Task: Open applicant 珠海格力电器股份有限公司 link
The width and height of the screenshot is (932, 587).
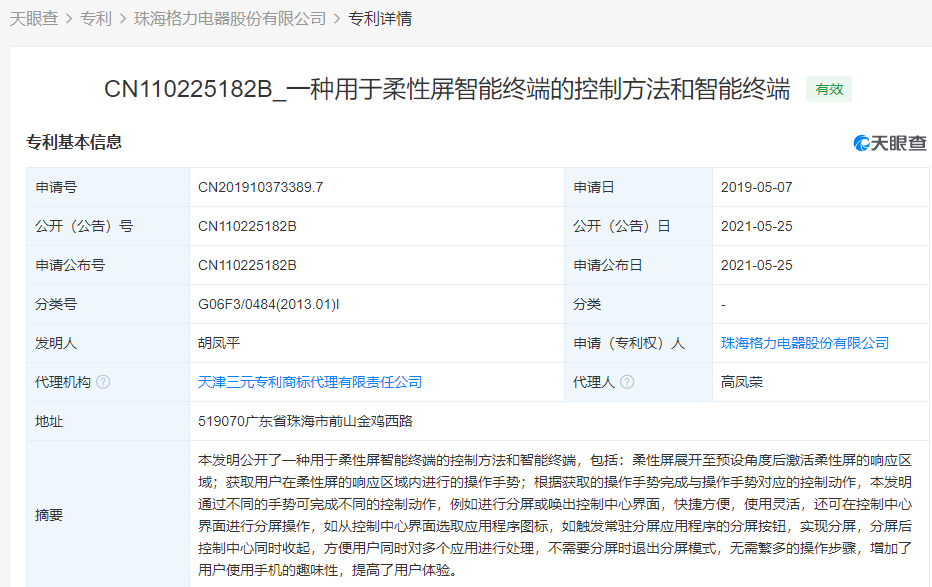Action: (804, 343)
